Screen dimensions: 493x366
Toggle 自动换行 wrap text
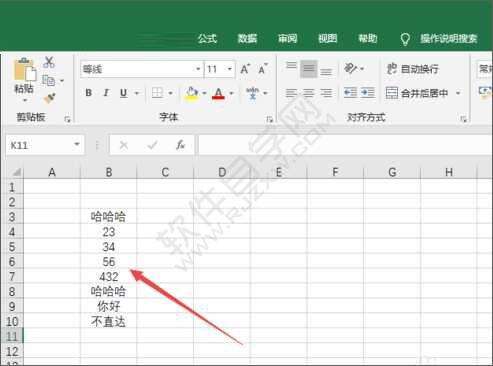tap(412, 69)
